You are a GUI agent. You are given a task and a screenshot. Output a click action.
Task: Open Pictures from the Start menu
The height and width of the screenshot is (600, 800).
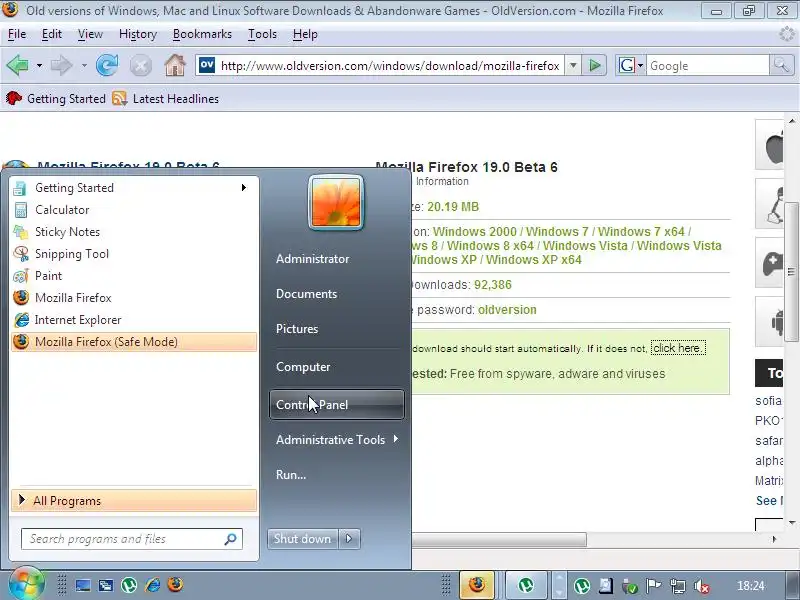point(337,329)
